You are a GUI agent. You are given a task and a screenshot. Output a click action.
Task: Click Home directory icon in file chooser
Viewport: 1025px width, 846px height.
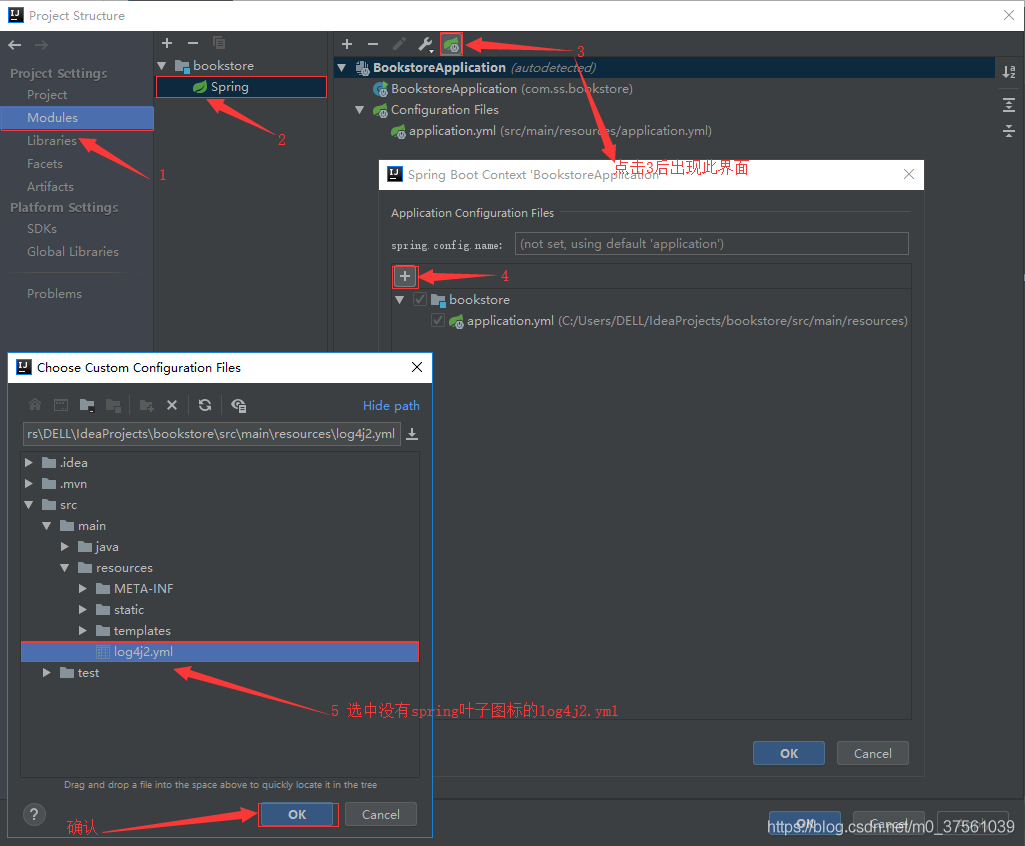[35, 405]
